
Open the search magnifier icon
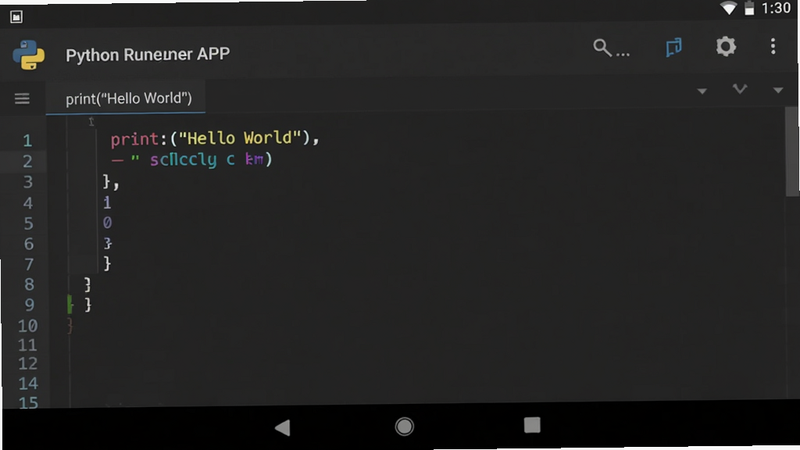[603, 48]
